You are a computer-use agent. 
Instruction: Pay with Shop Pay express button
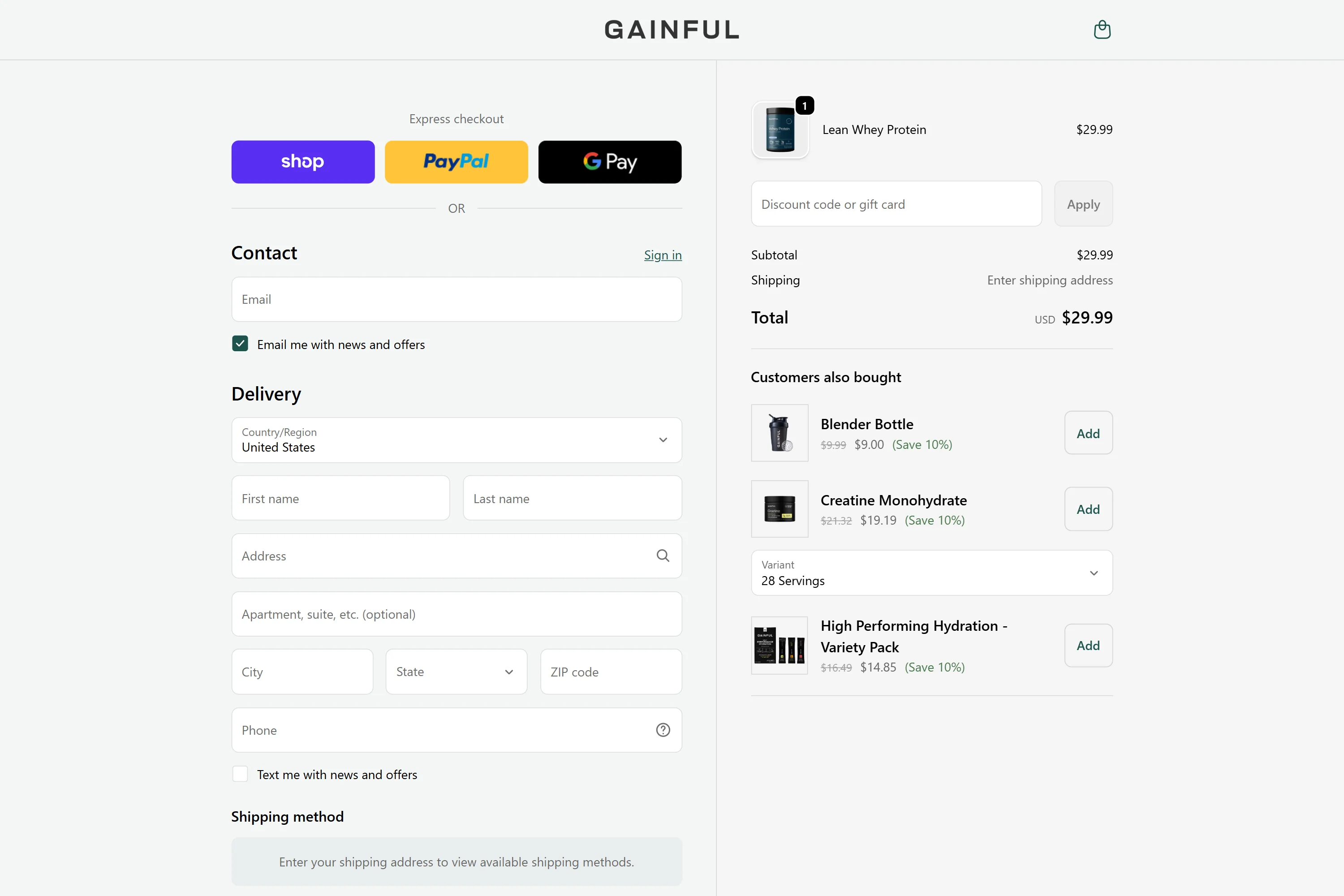303,162
